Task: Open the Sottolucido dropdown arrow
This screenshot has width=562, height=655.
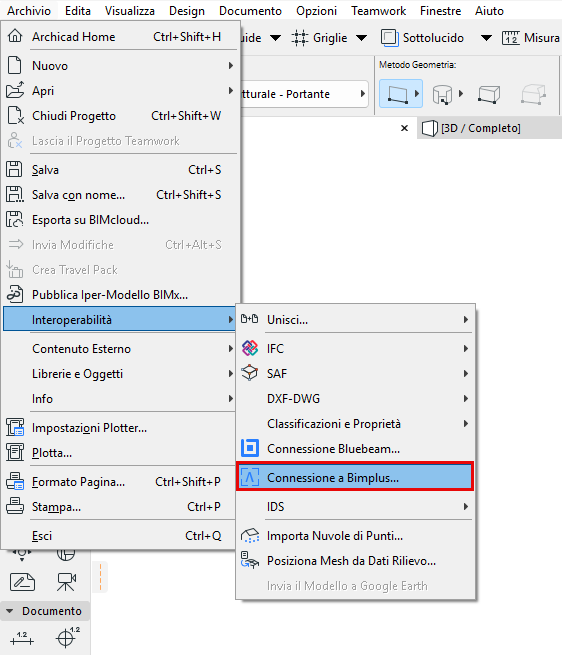Action: (x=486, y=38)
